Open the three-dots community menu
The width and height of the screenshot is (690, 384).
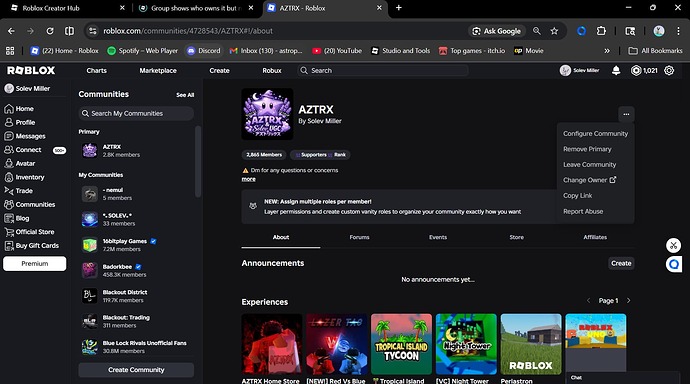tap(626, 114)
